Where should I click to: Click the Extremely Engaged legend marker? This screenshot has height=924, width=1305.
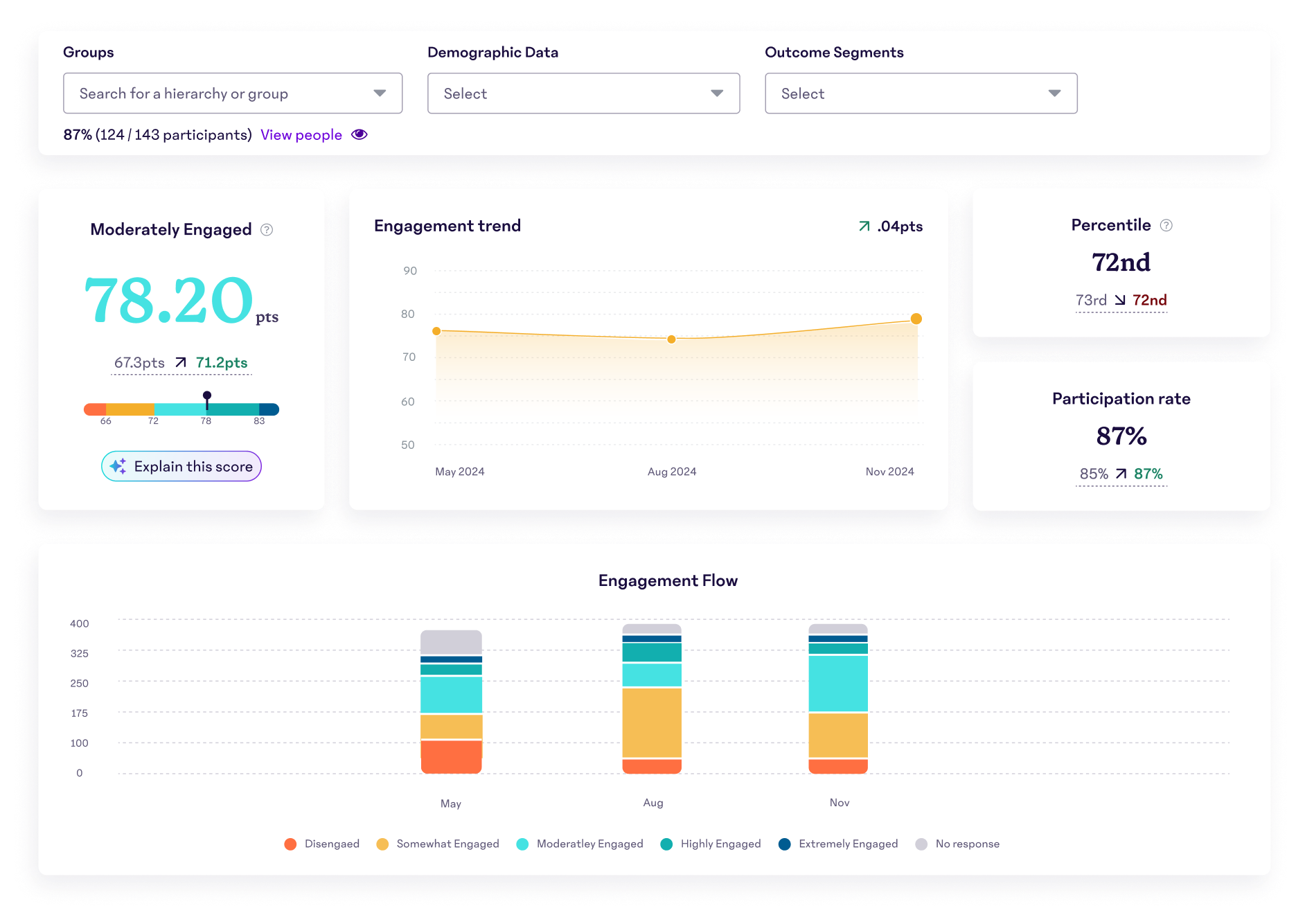785,844
